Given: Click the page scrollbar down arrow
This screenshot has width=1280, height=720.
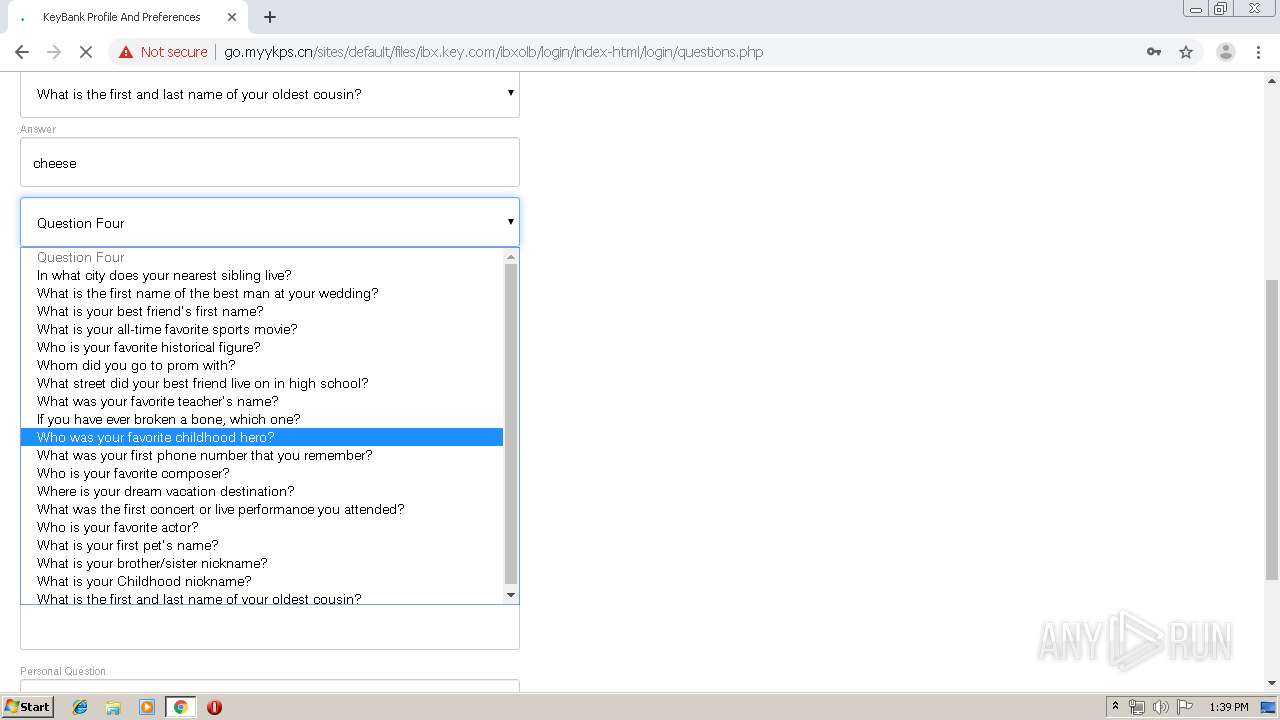Looking at the screenshot, I should point(1272,683).
